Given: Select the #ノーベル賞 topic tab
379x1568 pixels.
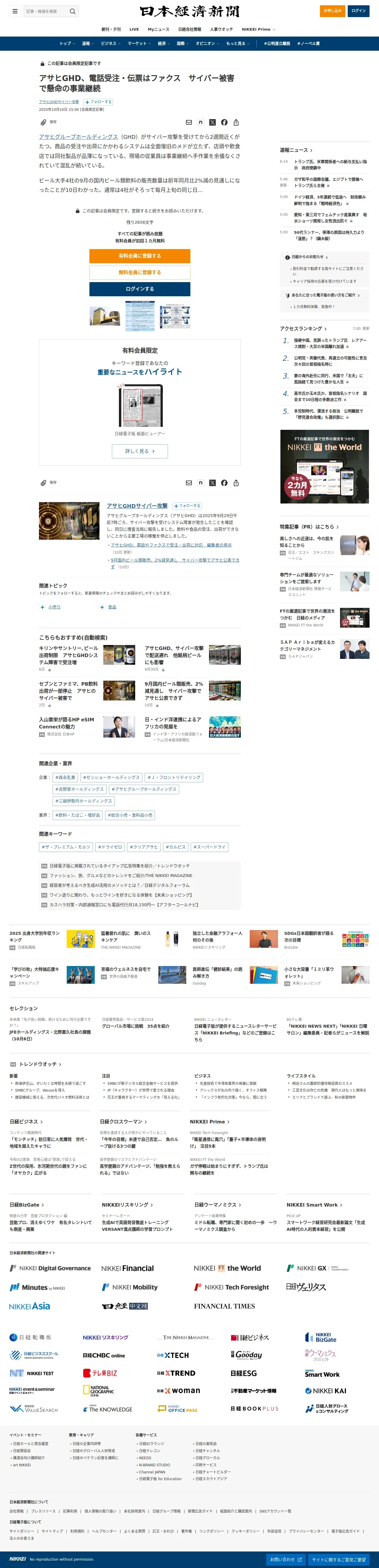Looking at the screenshot, I should click(308, 44).
